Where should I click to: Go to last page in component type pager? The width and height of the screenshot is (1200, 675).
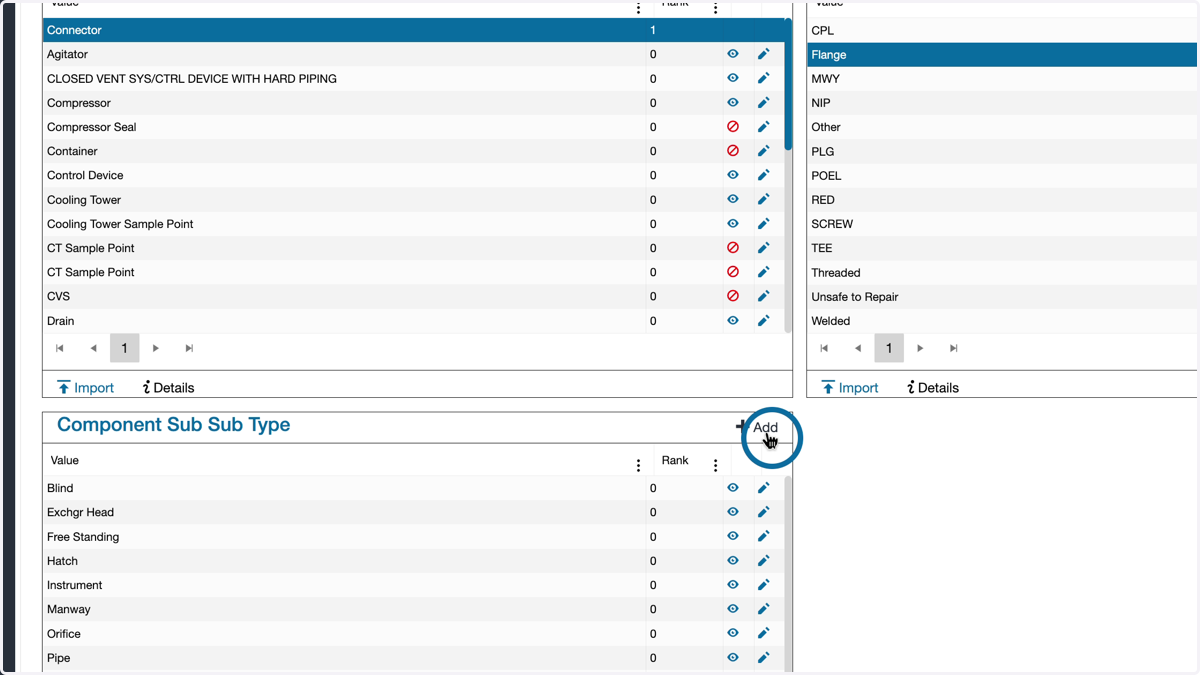(x=189, y=348)
